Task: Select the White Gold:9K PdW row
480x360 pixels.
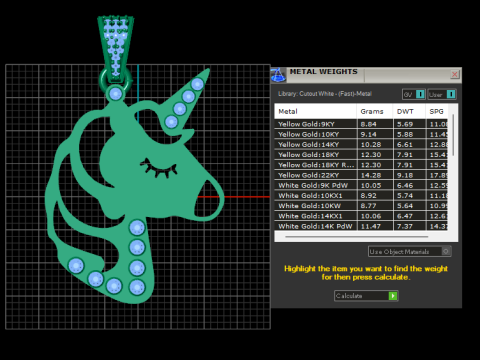Action: tap(361, 185)
